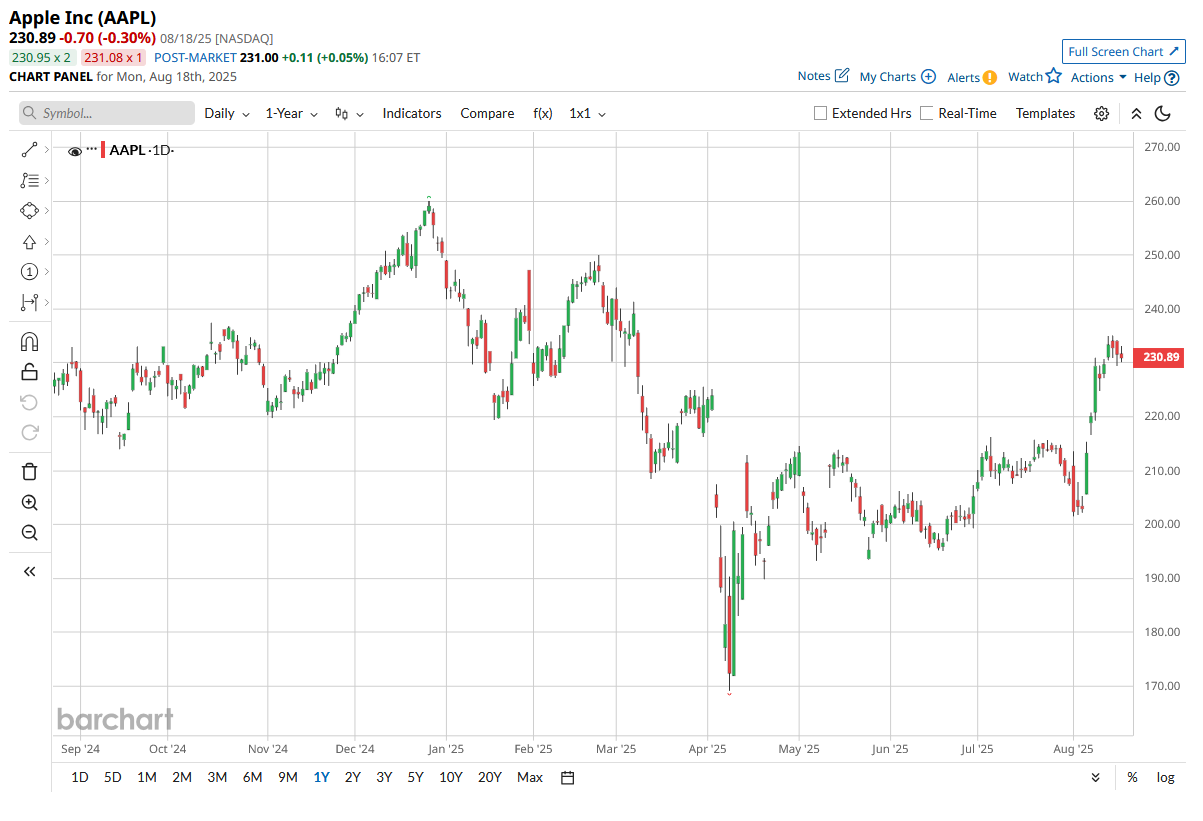Expand bottom panel double-down chevron
Image resolution: width=1203 pixels, height=821 pixels.
(1095, 777)
